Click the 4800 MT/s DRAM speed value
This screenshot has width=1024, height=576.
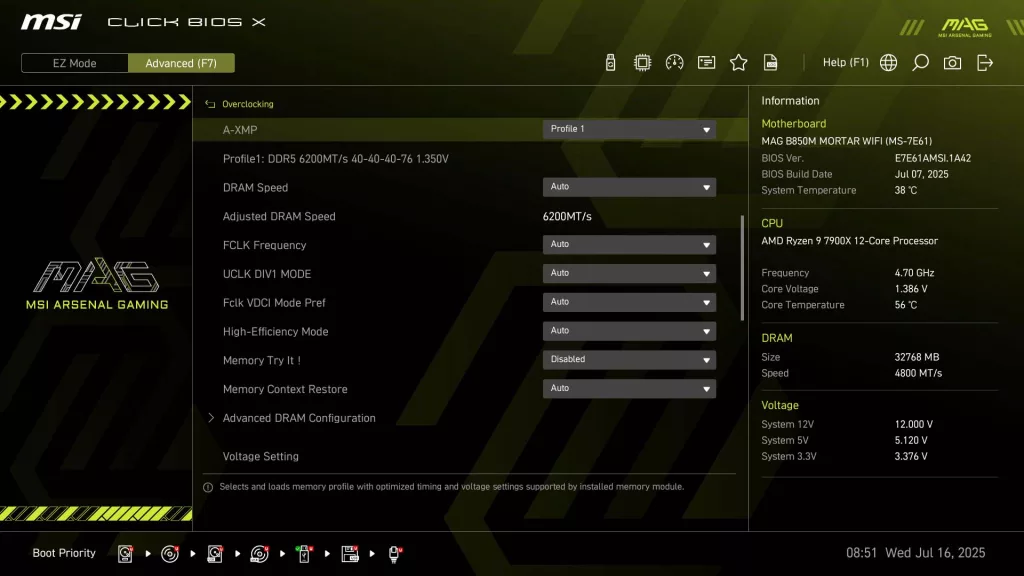coord(918,374)
